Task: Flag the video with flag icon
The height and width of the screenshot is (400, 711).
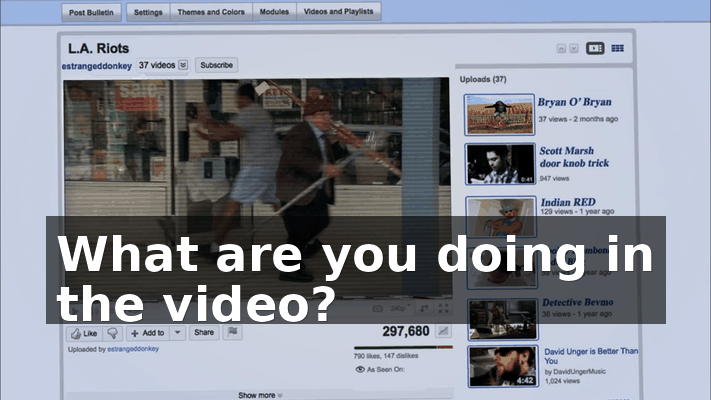Action: click(x=233, y=332)
